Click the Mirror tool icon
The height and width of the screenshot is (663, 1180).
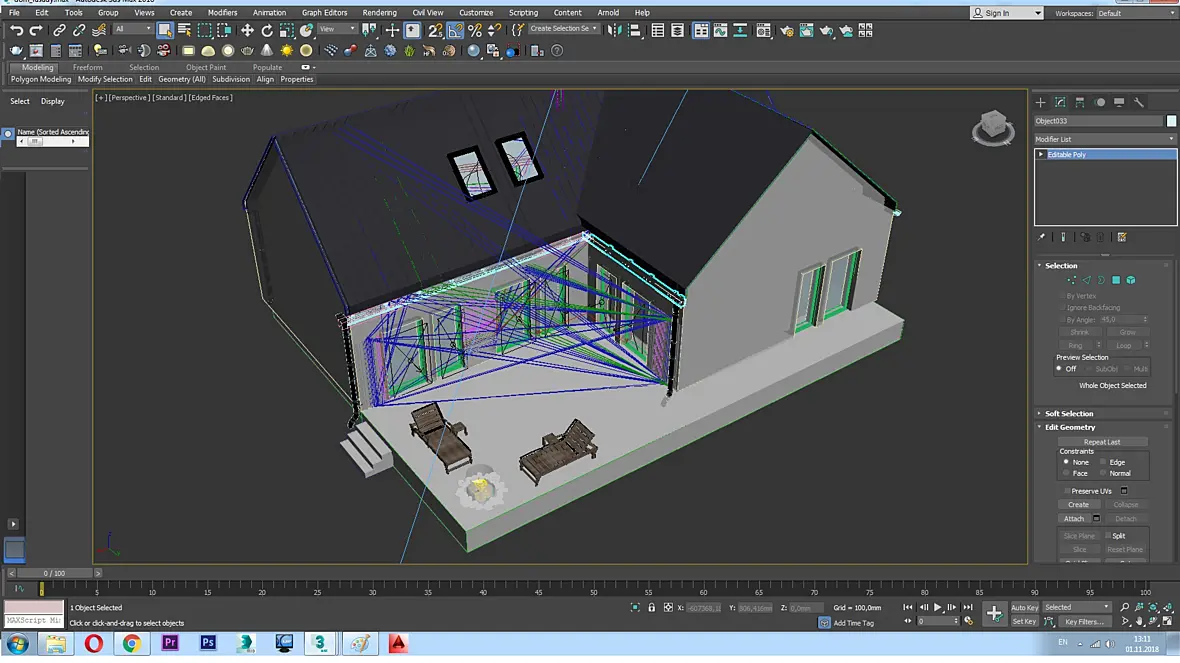[x=615, y=31]
